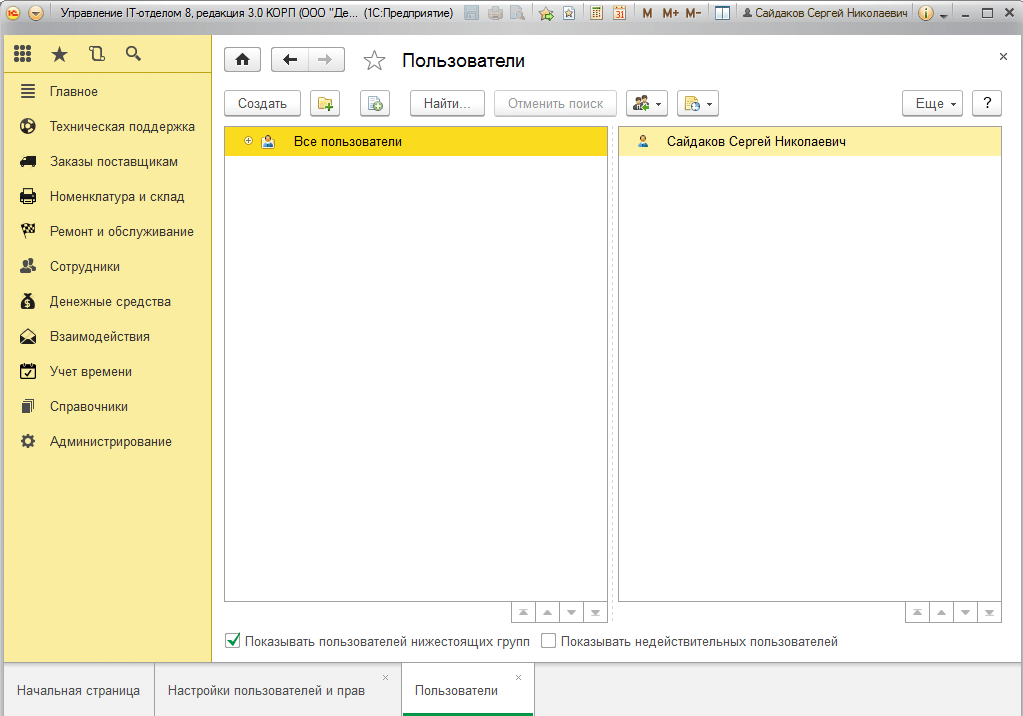Open the favorites list icon in title bar
This screenshot has width=1023, height=716.
[569, 12]
